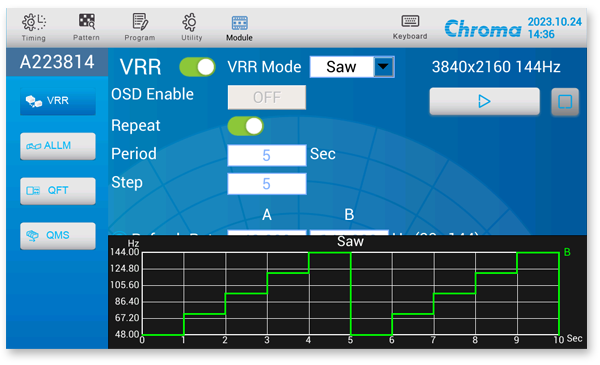This screenshot has height=365, width=600.
Task: Toggle OSD Enable OFF button
Action: click(x=267, y=98)
